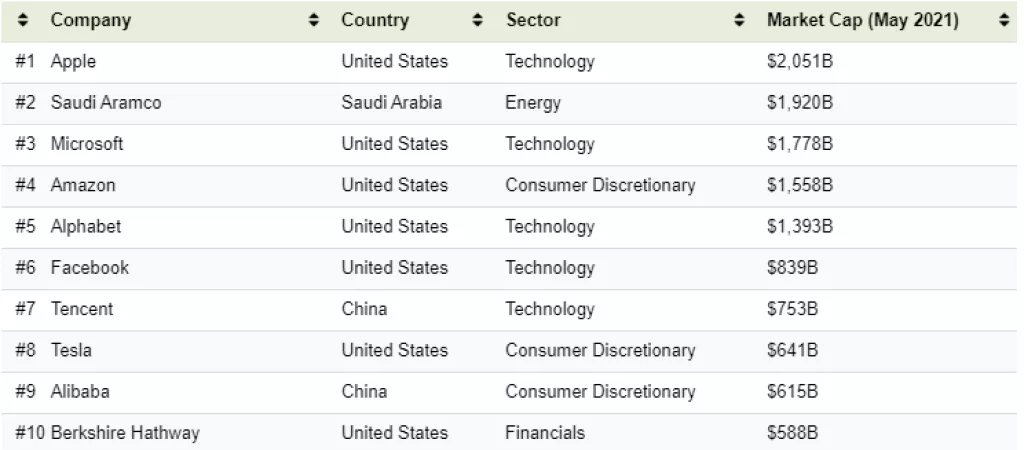Click the Country column header label
Screen dimensions: 1024x450
375,20
